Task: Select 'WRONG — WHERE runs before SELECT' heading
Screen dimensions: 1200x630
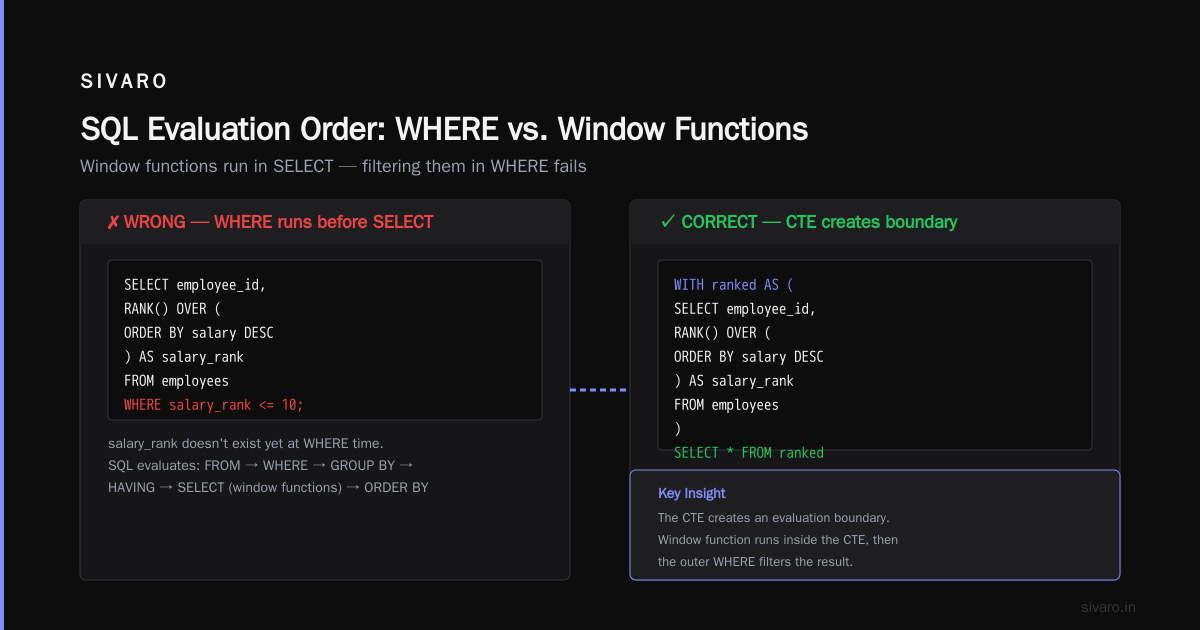Action: click(279, 222)
